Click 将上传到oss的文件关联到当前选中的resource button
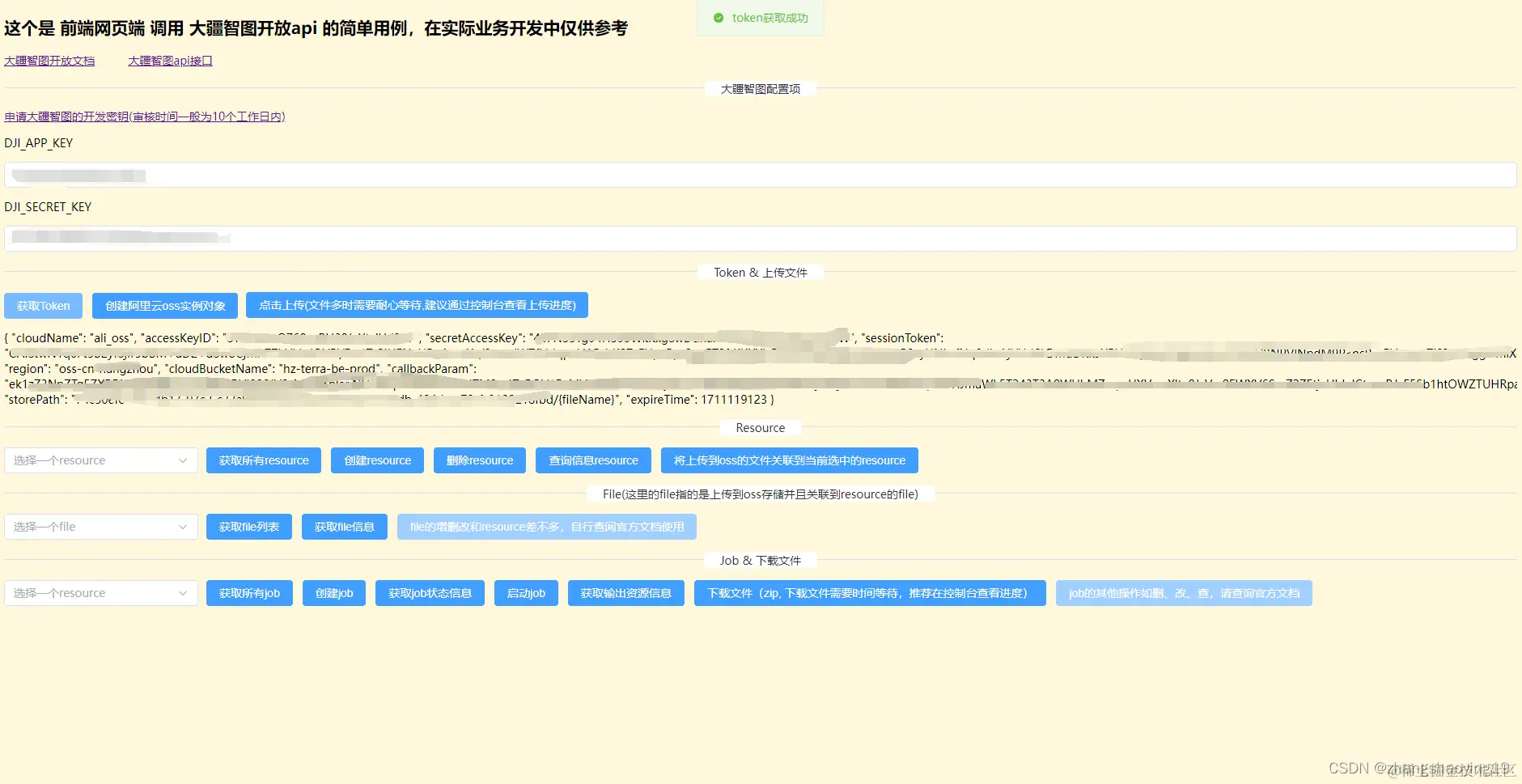This screenshot has height=784, width=1522. coord(790,460)
